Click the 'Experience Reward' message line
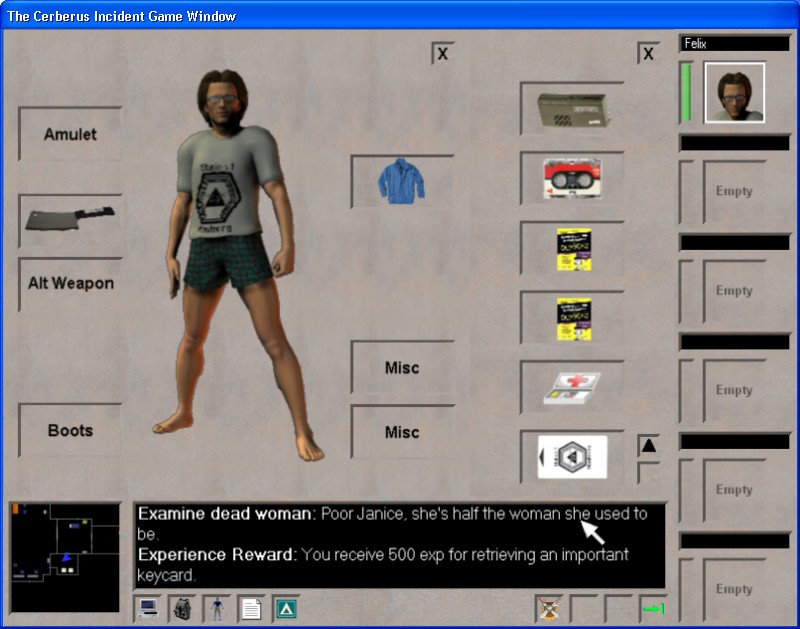 383,565
